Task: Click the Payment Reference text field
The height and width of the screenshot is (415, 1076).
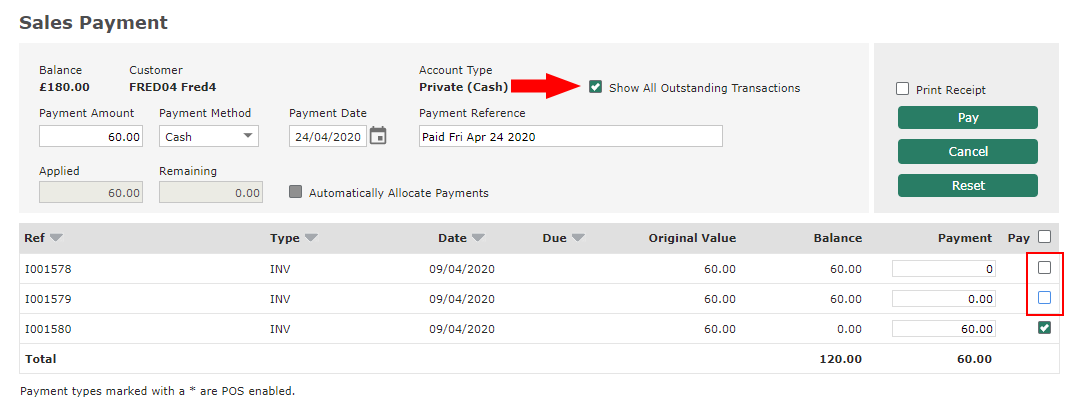Action: (570, 137)
